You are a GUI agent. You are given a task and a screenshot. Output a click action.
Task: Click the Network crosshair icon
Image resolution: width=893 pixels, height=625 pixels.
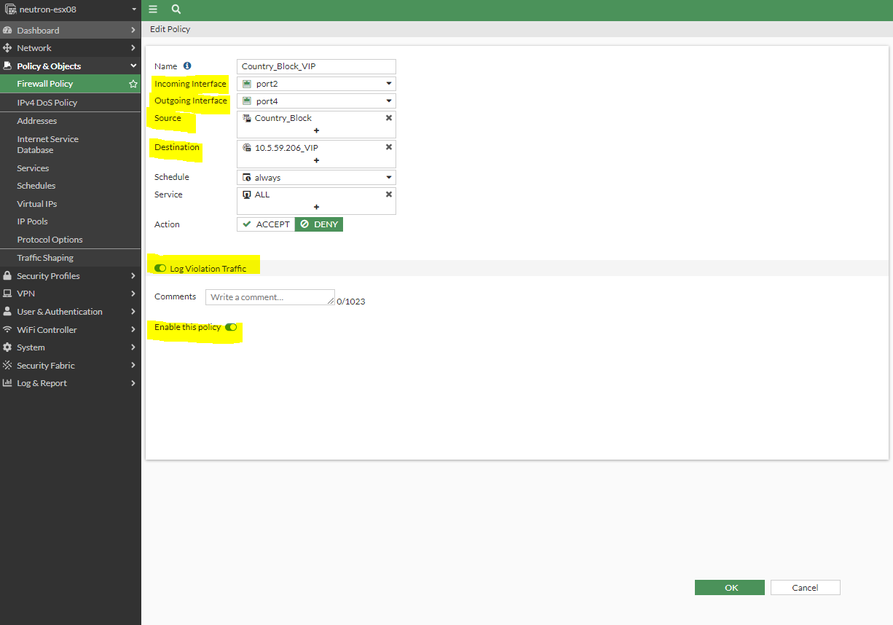[7, 48]
